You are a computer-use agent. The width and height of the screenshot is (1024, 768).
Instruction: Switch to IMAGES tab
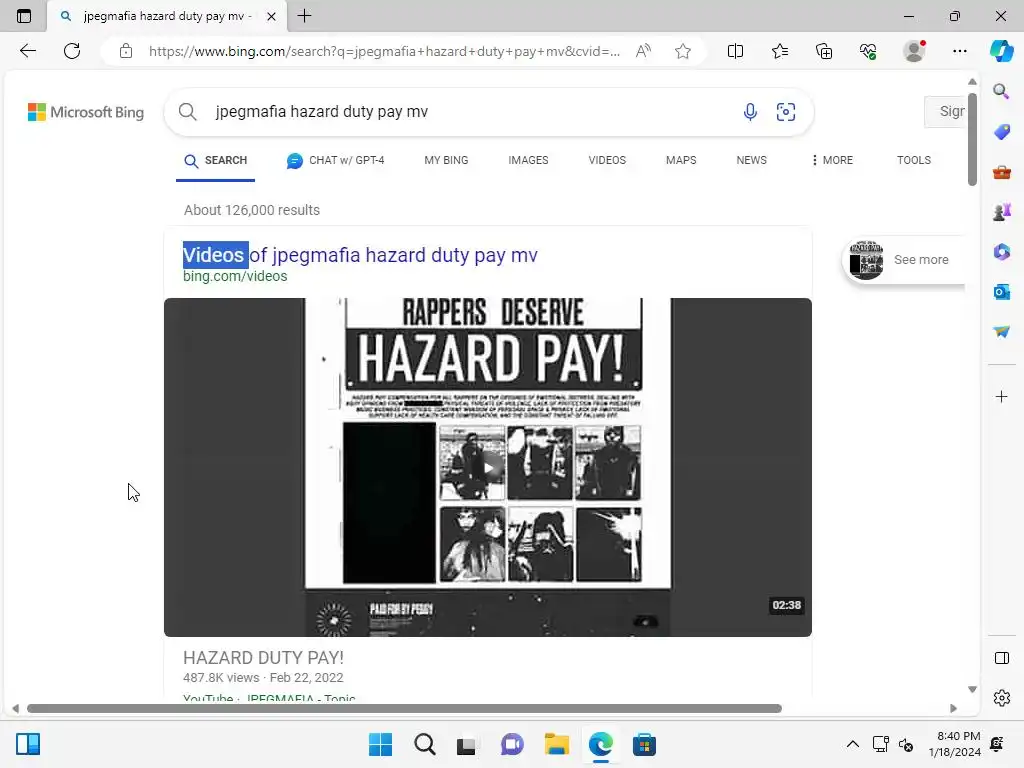tap(528, 161)
